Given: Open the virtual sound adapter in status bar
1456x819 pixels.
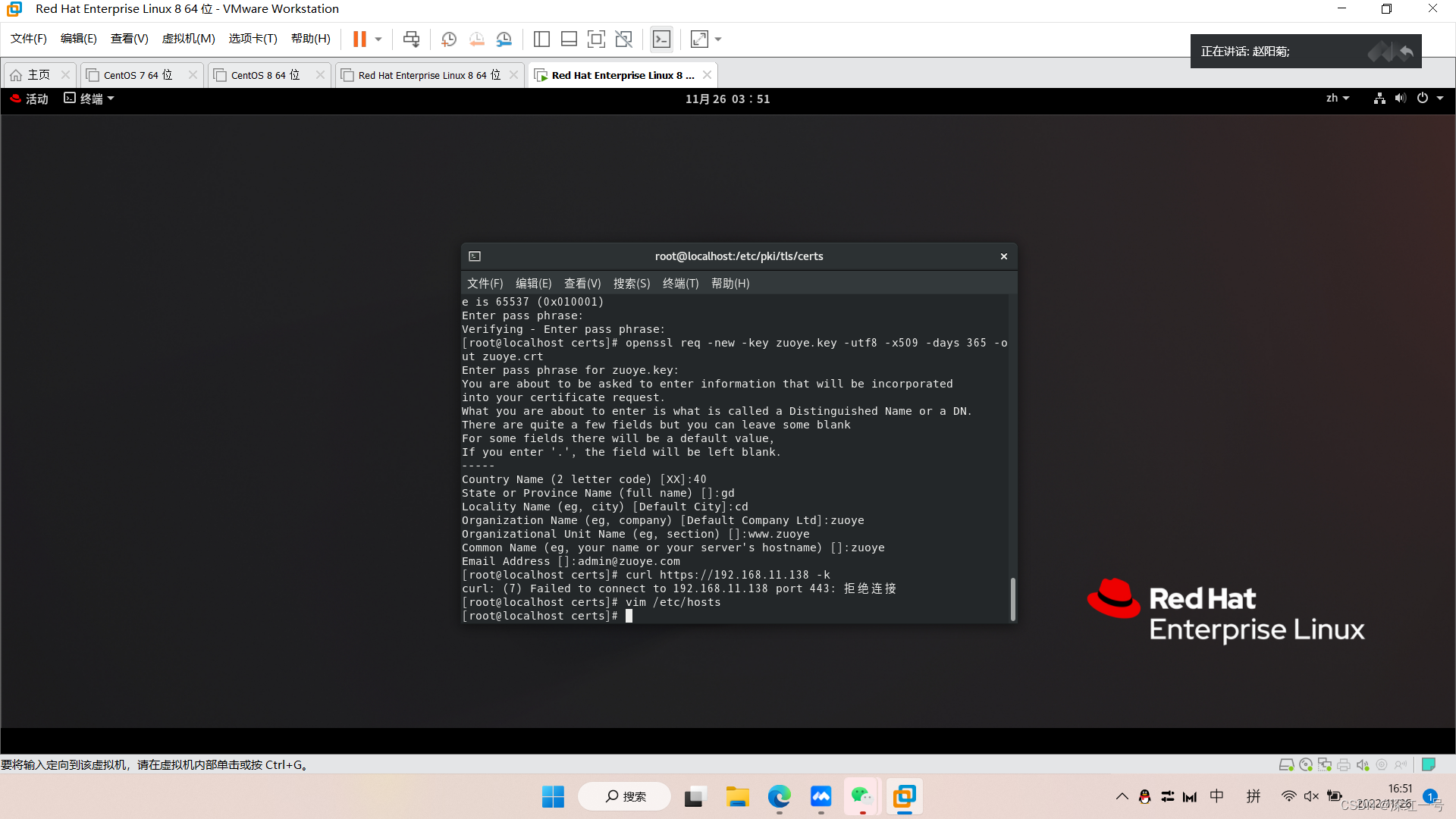Looking at the screenshot, I should [1363, 764].
